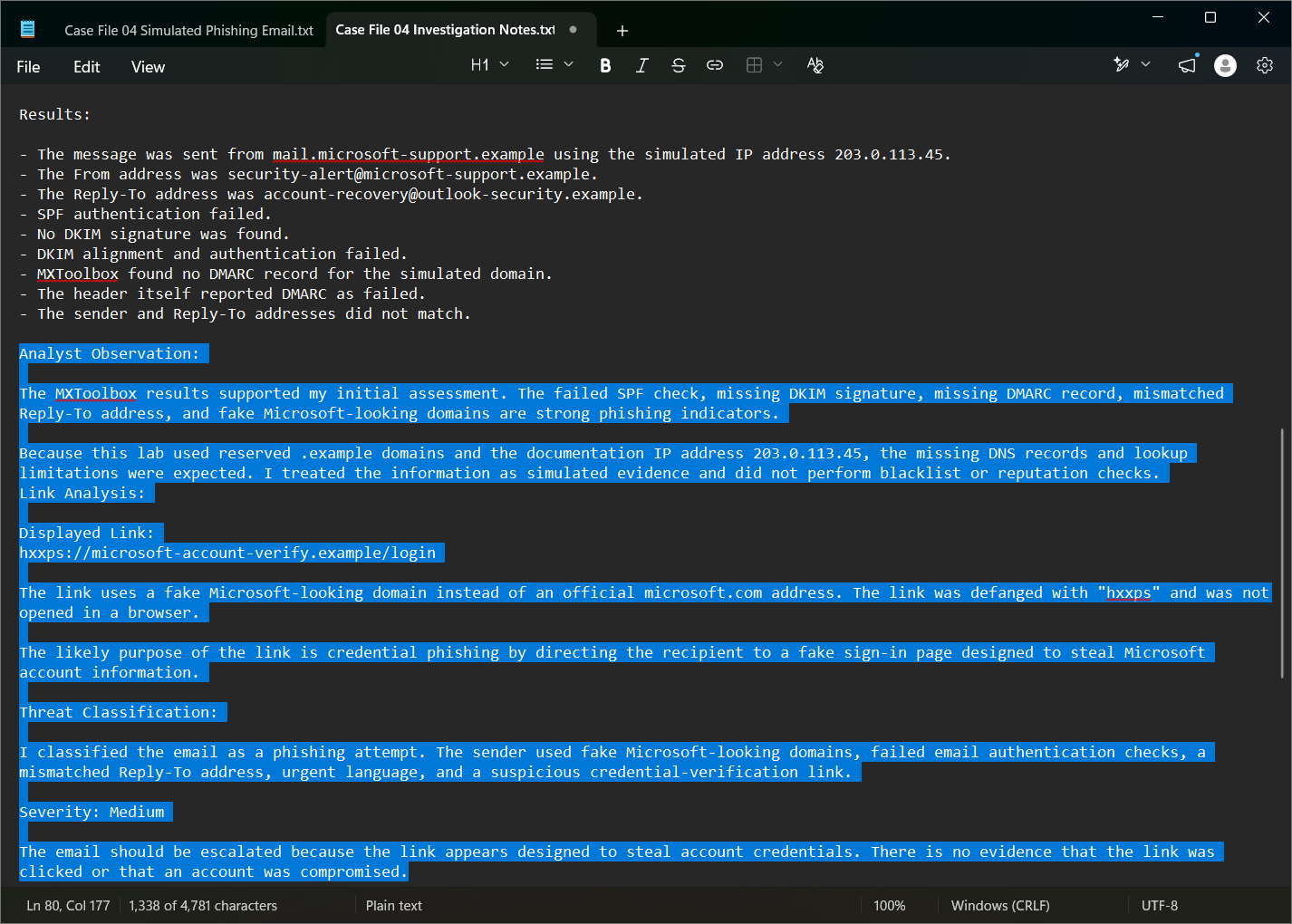Click the 'Link Analysis:' heading
This screenshot has height=924, width=1292.
coord(82,494)
